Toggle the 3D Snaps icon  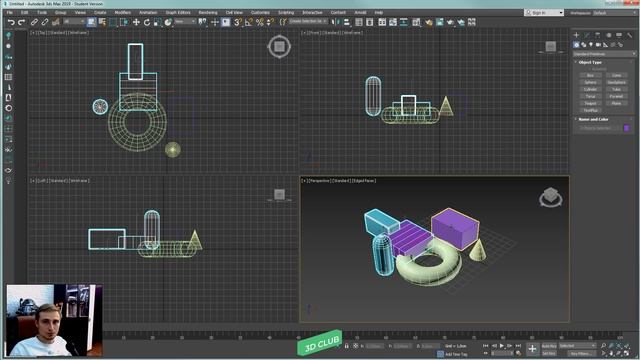pos(238,22)
